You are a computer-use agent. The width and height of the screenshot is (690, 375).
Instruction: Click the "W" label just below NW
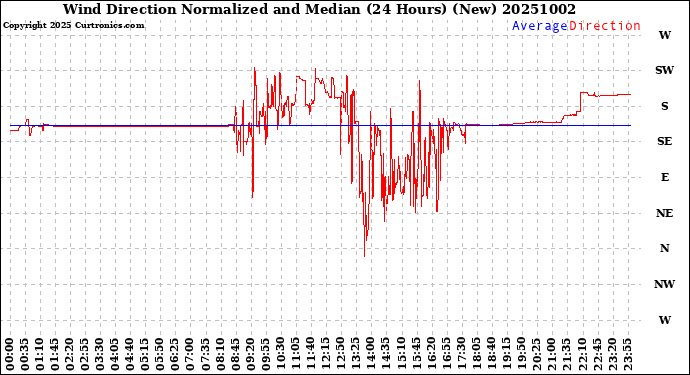pos(664,320)
